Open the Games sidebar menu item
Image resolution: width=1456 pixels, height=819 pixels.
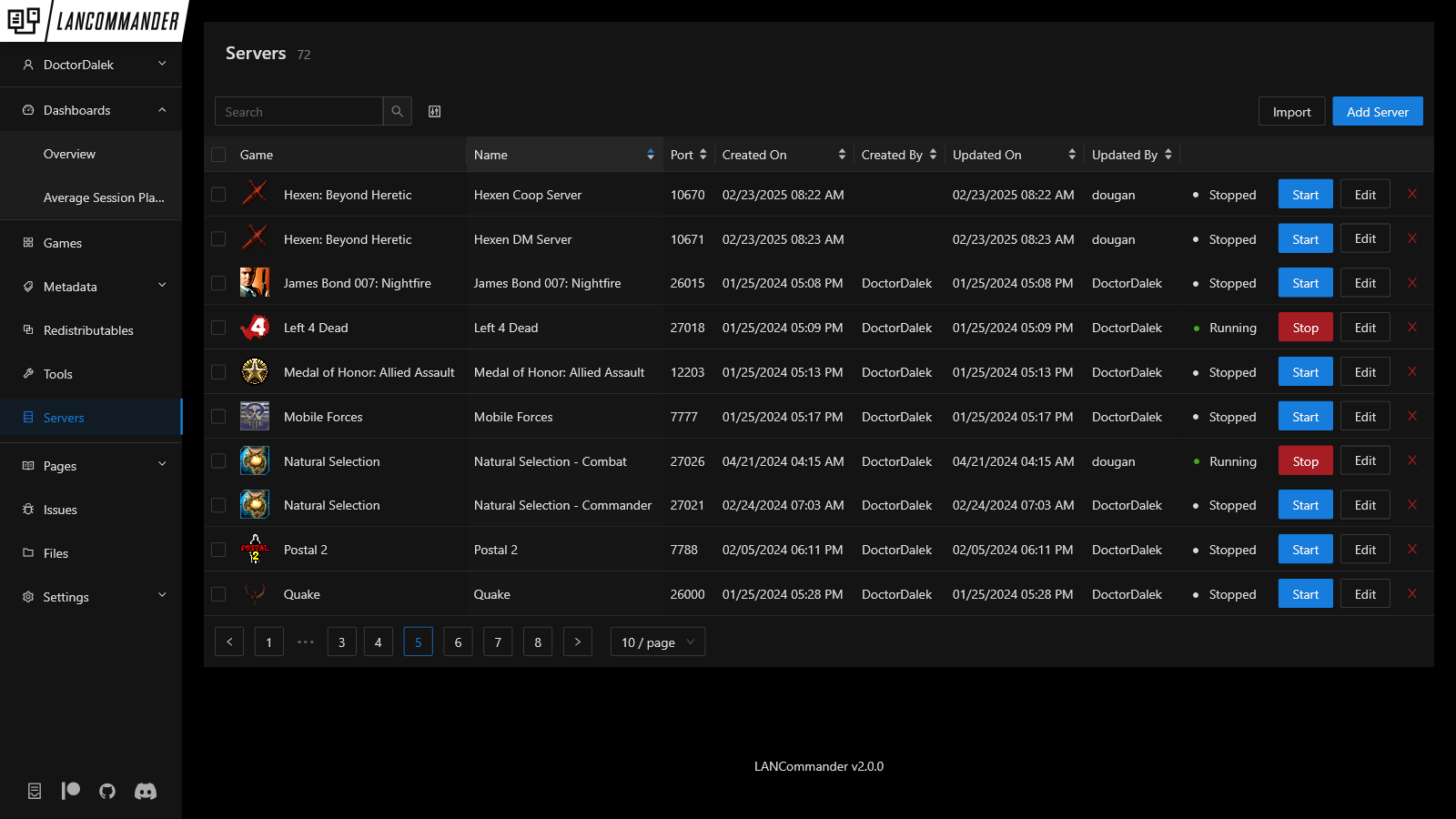tap(63, 243)
